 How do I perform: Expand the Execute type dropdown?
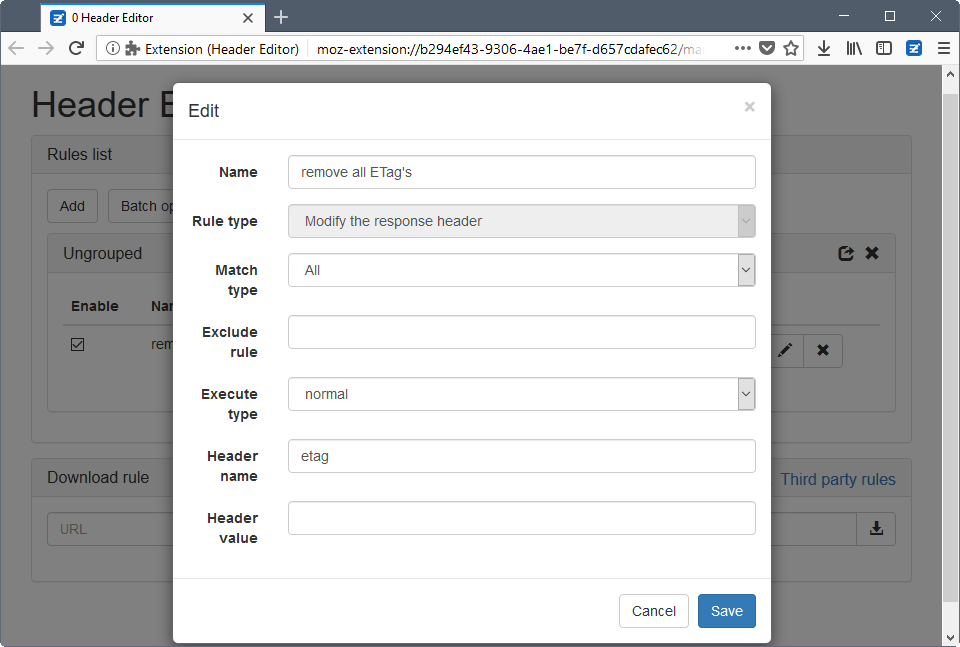pyautogui.click(x=521, y=394)
